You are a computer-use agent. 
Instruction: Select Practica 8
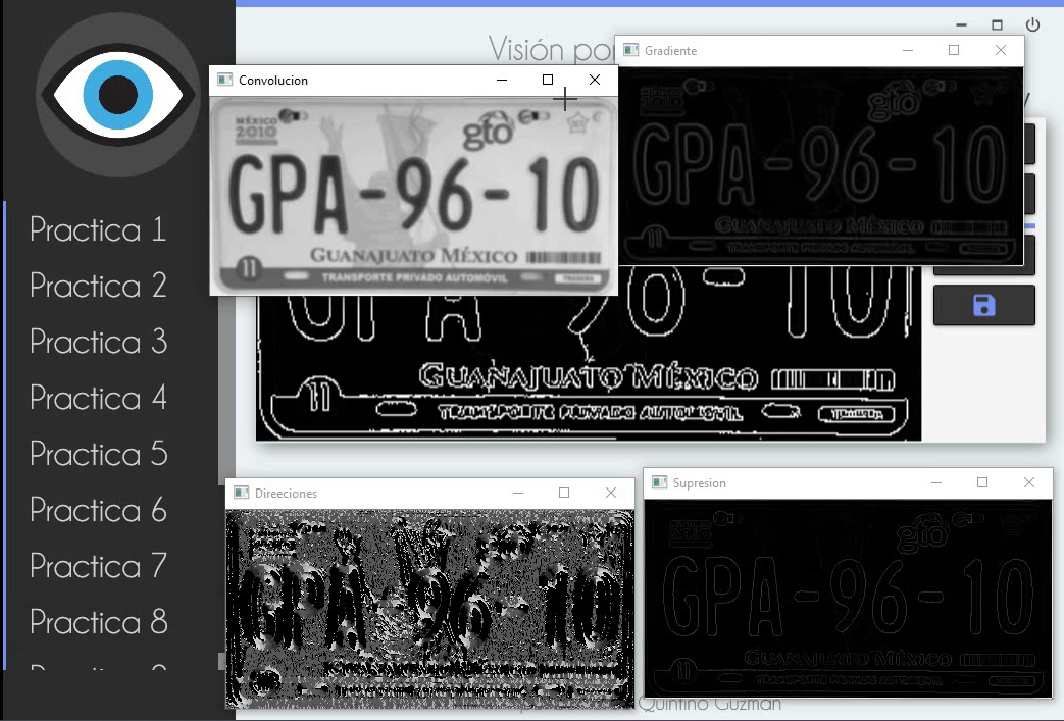click(x=98, y=621)
